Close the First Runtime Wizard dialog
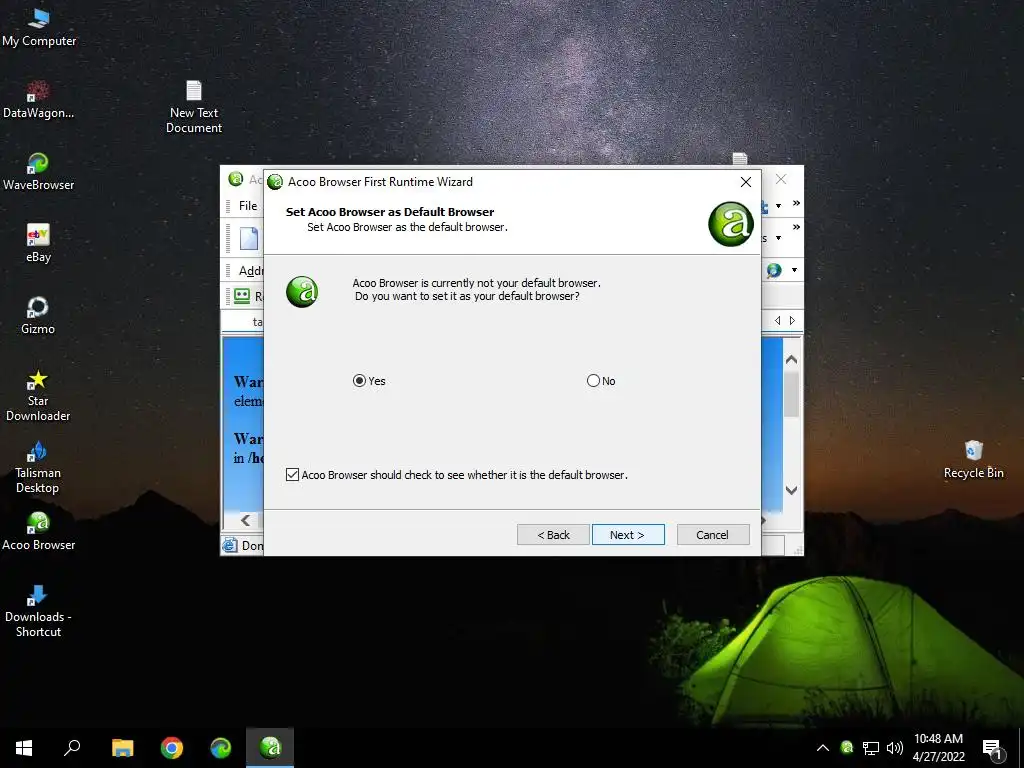1024x768 pixels. tap(746, 182)
